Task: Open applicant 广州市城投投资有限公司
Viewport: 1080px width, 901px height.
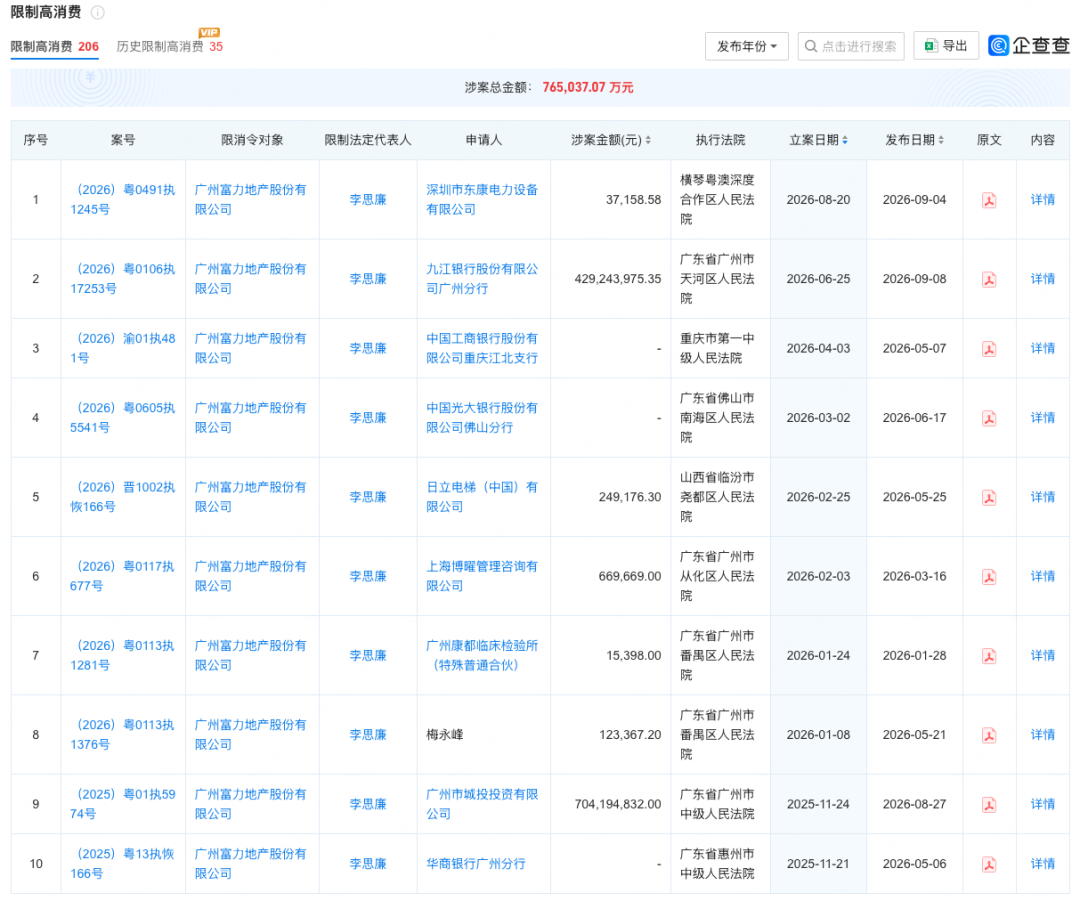Action: pos(482,805)
